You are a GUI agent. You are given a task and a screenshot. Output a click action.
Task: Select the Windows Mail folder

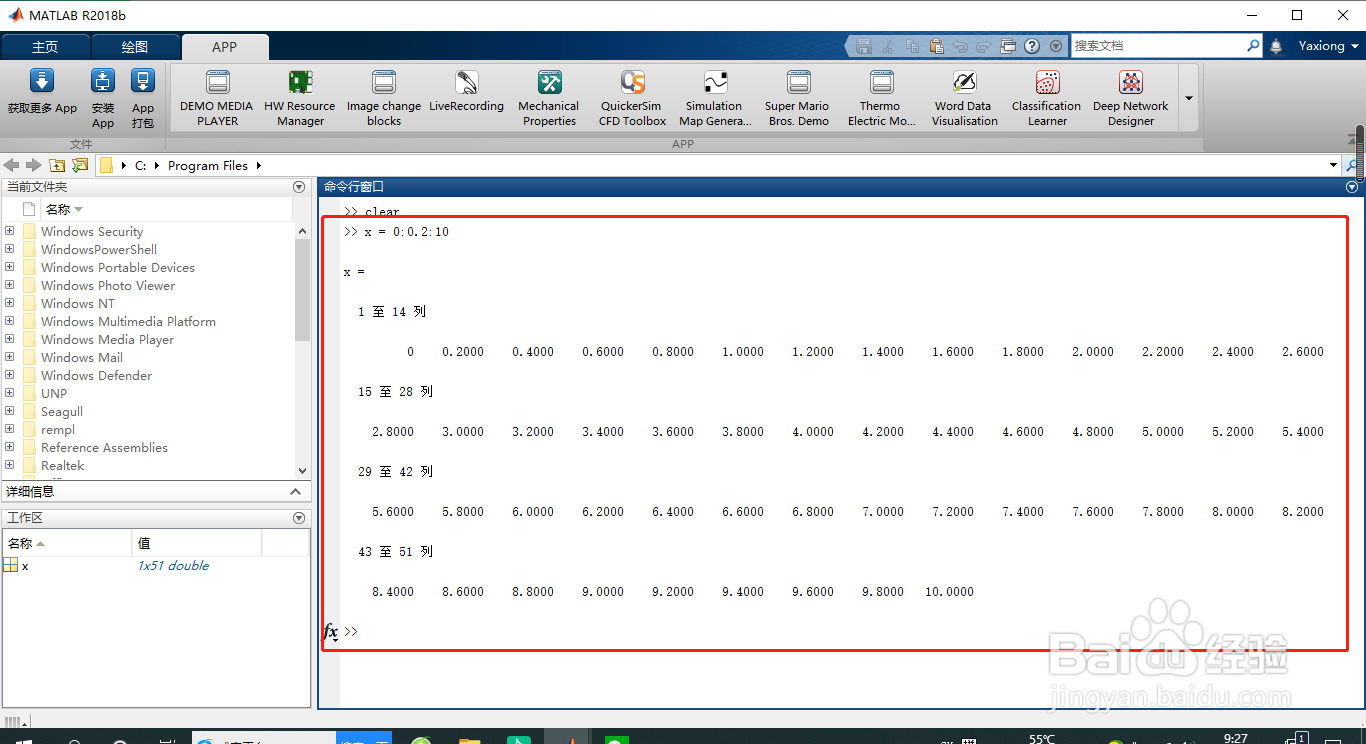click(x=82, y=358)
